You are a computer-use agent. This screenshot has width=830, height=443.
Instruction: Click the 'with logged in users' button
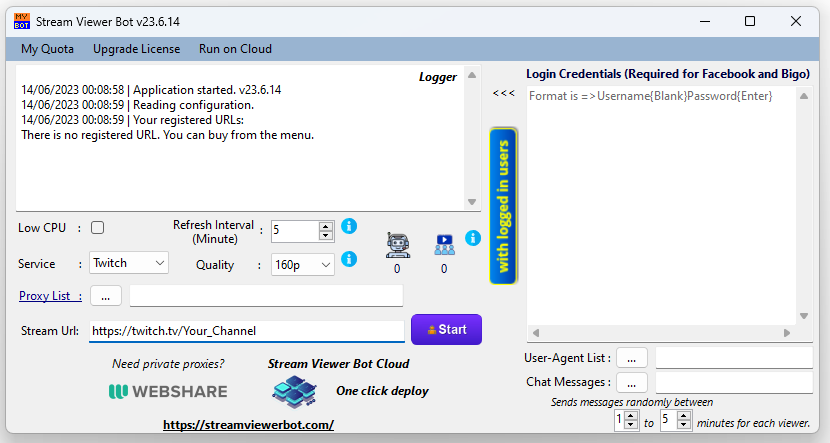click(503, 206)
